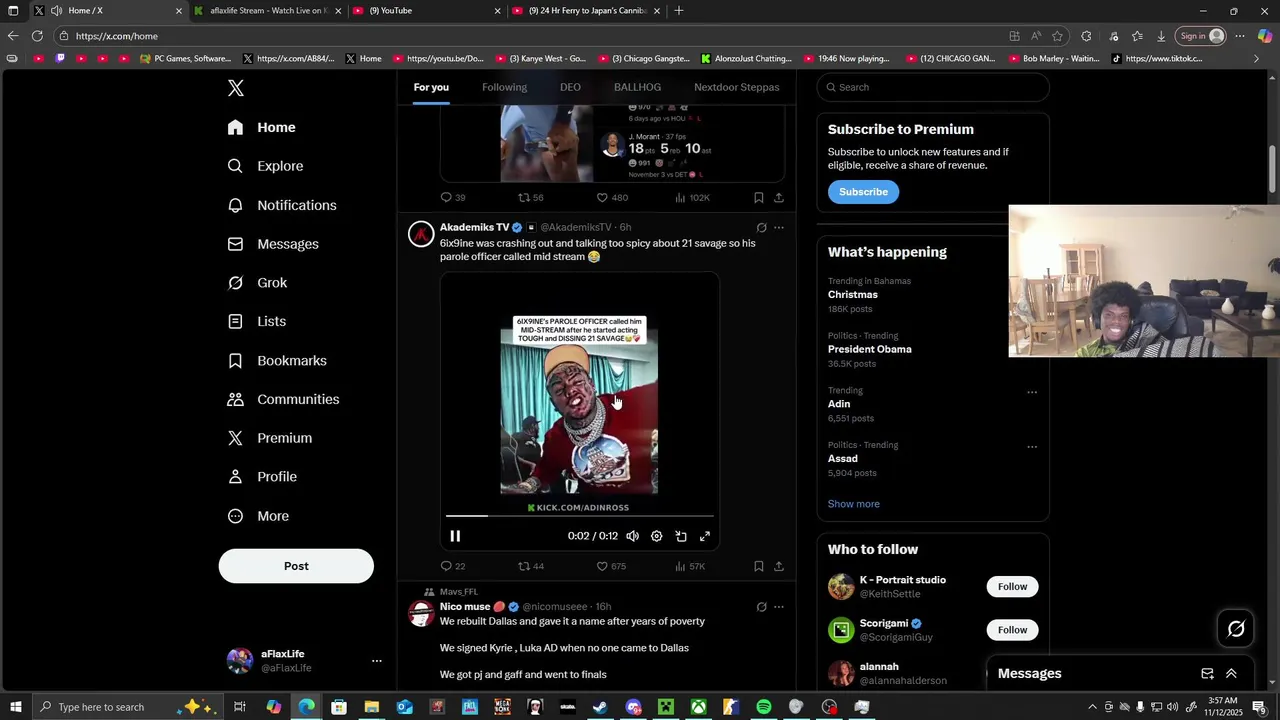The height and width of the screenshot is (720, 1280).
Task: View analytics for Akademiks TV post (57K)
Action: [690, 566]
